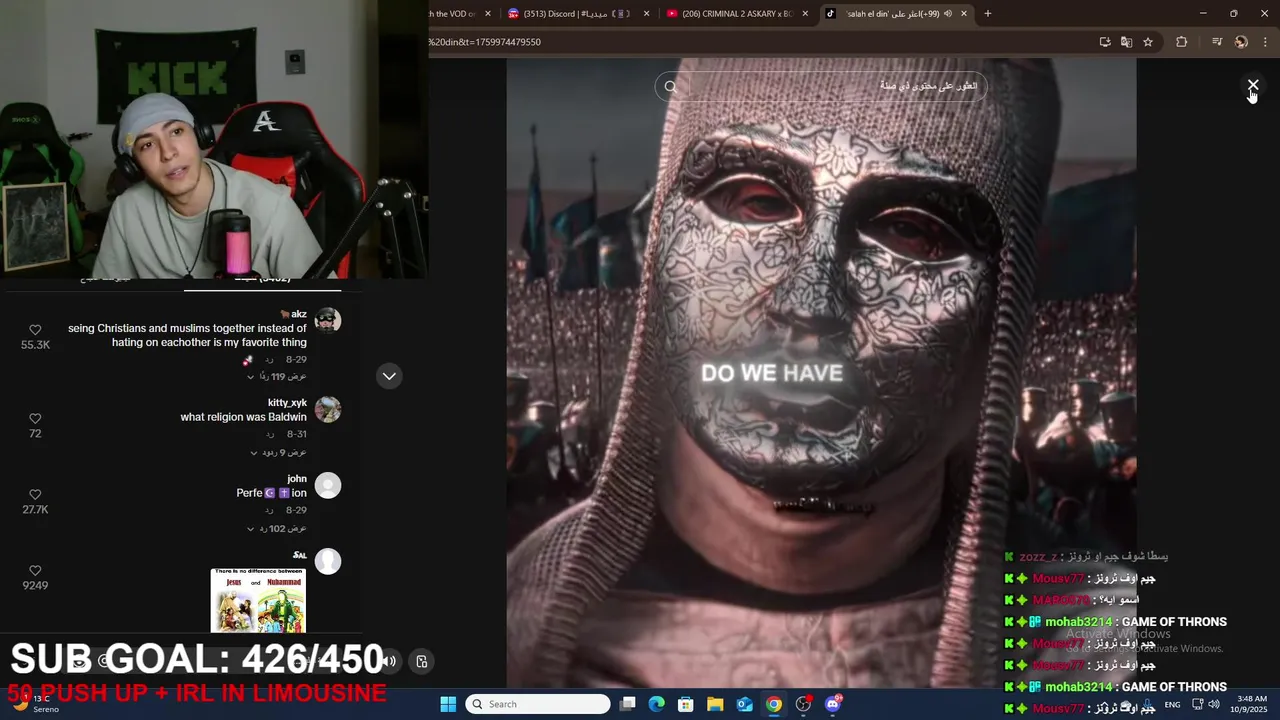Click the Chrome icon on the taskbar

tap(774, 704)
